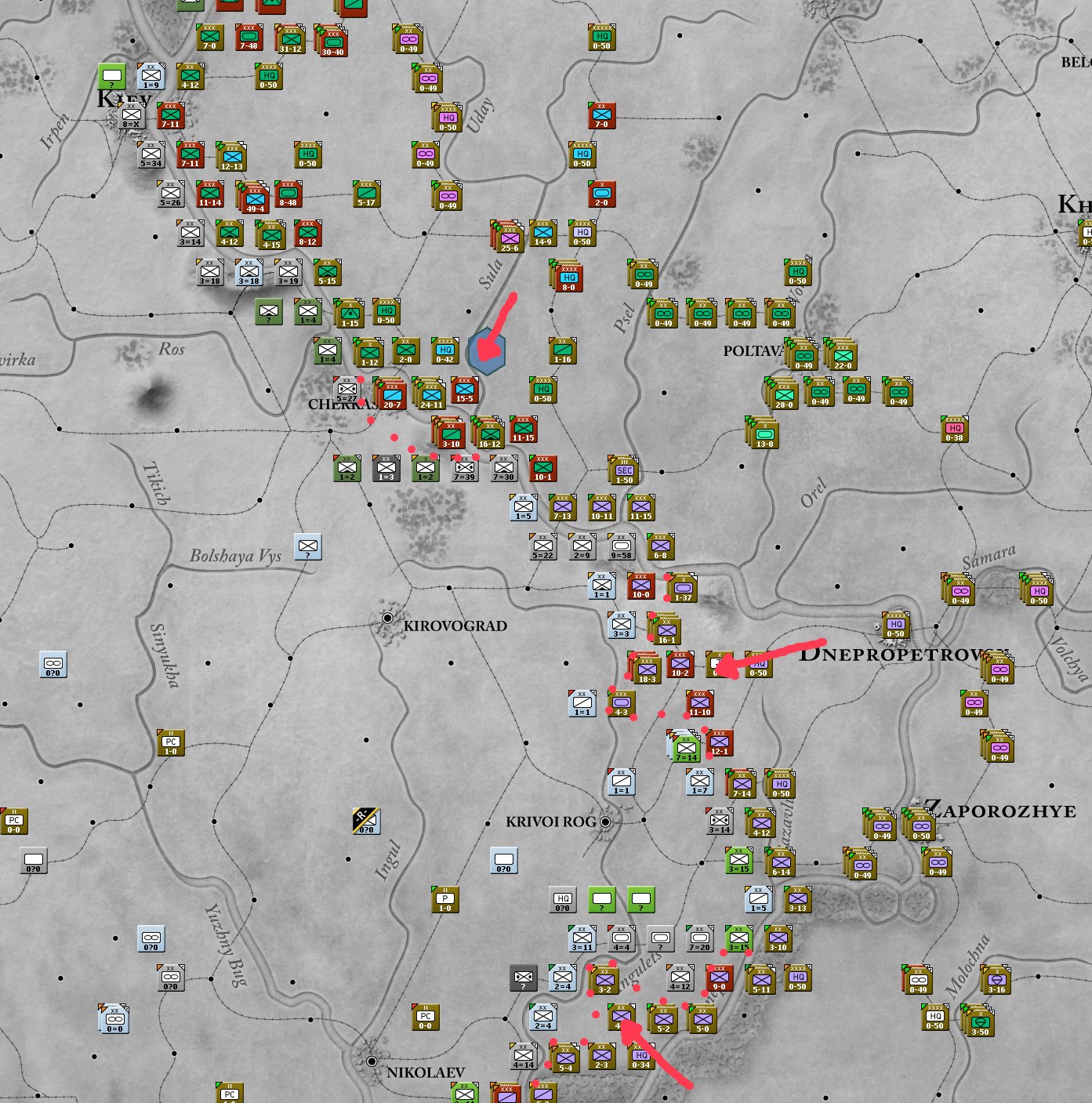The height and width of the screenshot is (1103, 1092).
Task: Select the 16-12 counter stack
Action: (x=488, y=433)
